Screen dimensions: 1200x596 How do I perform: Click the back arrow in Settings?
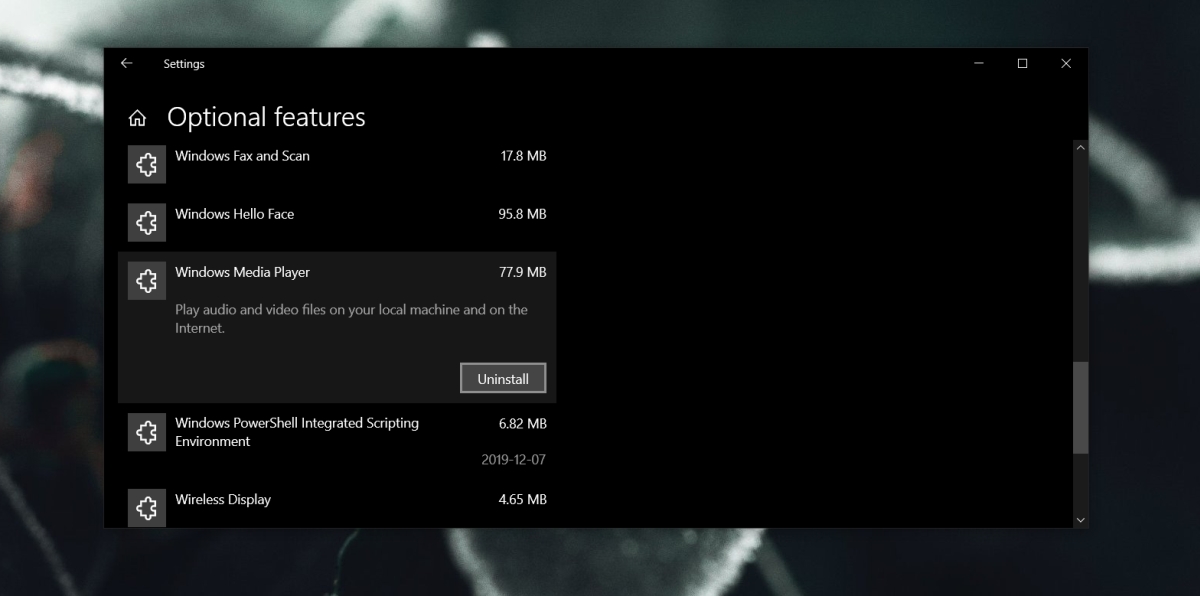click(126, 63)
